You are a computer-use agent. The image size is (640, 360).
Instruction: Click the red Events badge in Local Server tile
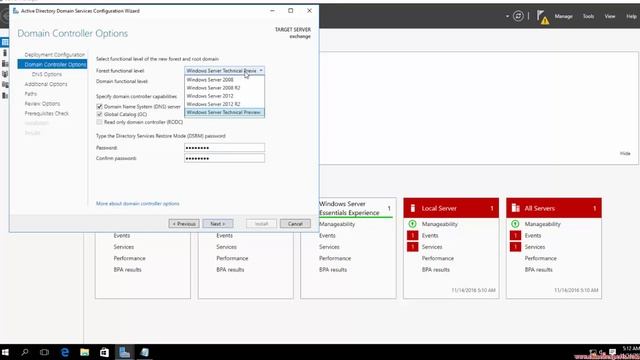pyautogui.click(x=413, y=236)
